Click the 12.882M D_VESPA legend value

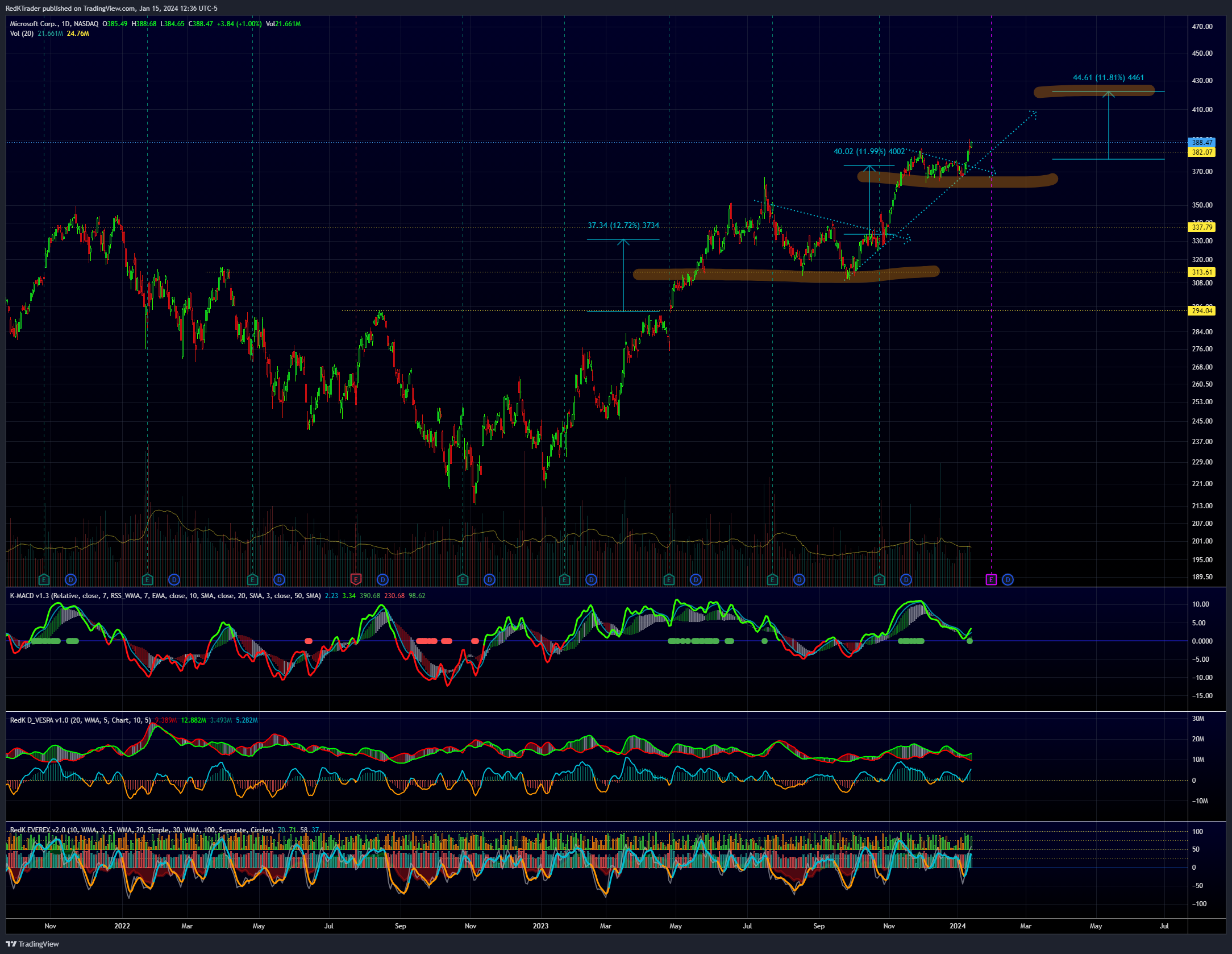pos(194,720)
